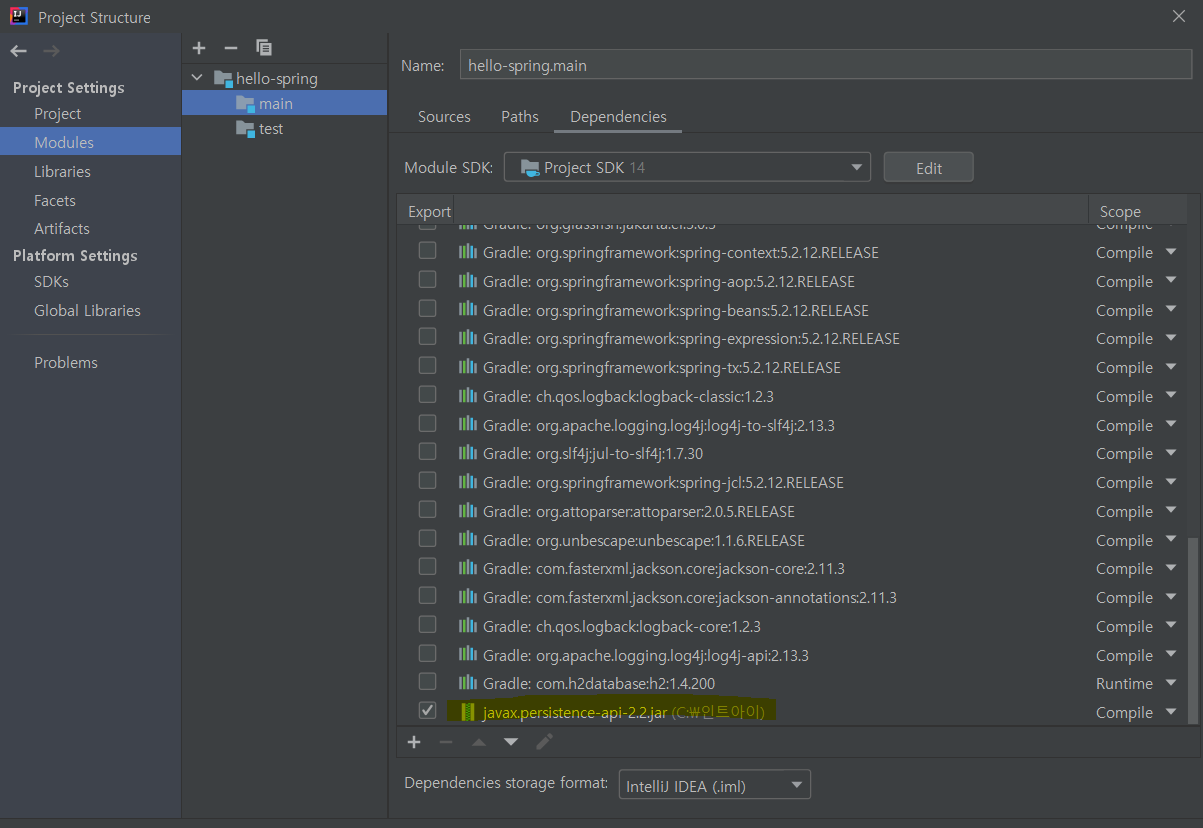Open Dependencies storage format dropdown
The height and width of the screenshot is (828, 1203).
pos(714,785)
